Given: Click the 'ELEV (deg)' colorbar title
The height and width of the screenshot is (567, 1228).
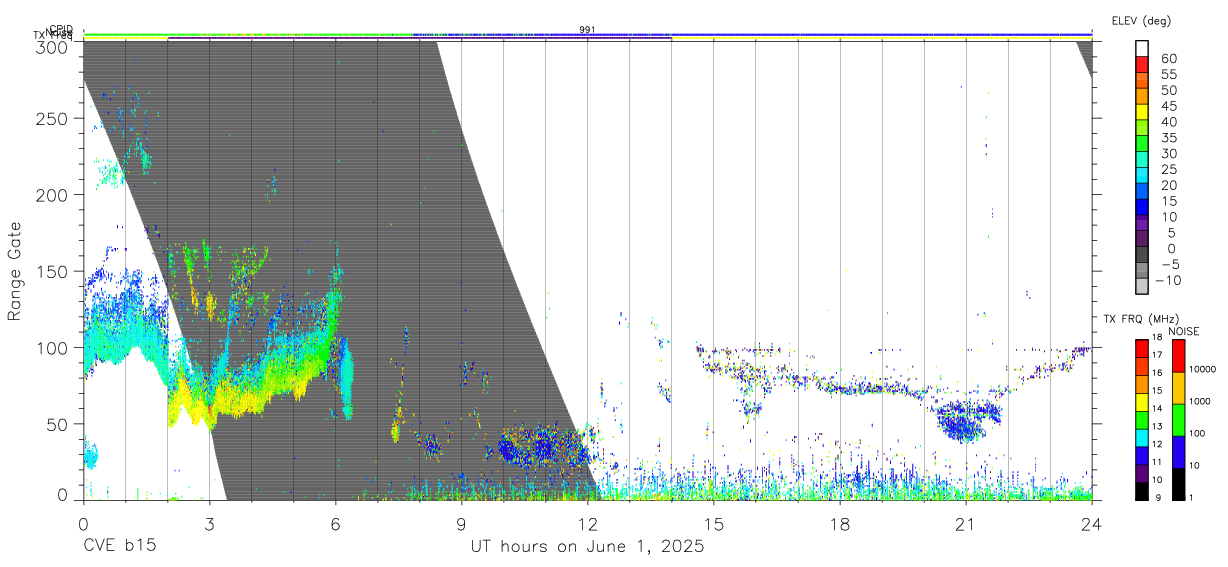Looking at the screenshot, I should coord(1141,21).
